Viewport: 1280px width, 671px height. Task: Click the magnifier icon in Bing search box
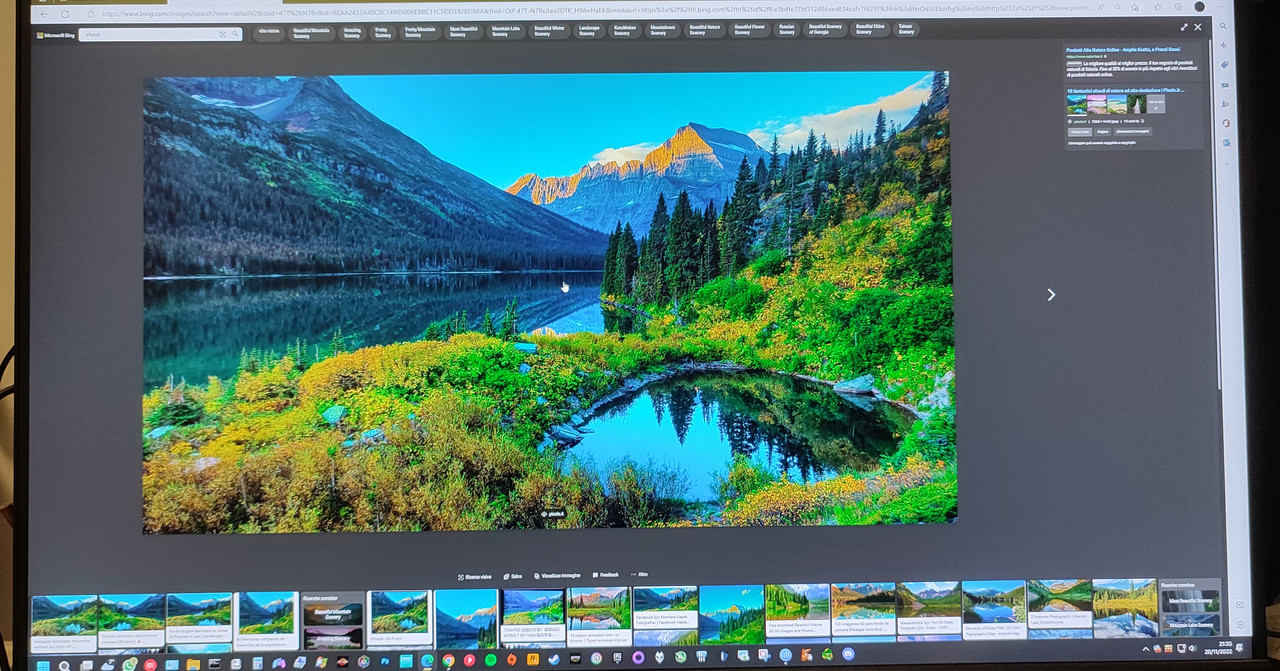(235, 34)
